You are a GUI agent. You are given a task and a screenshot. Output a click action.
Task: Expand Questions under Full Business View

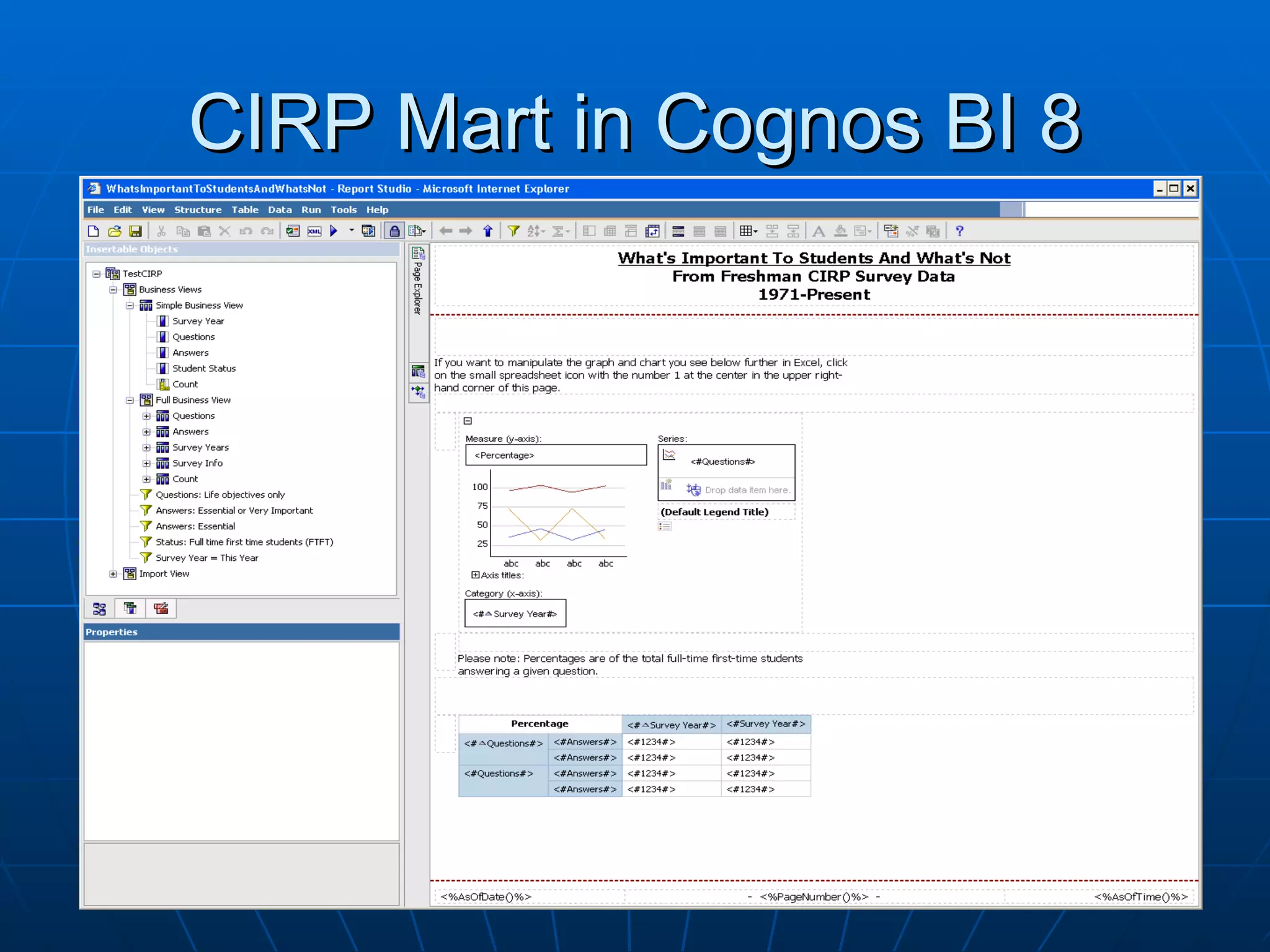(x=146, y=416)
